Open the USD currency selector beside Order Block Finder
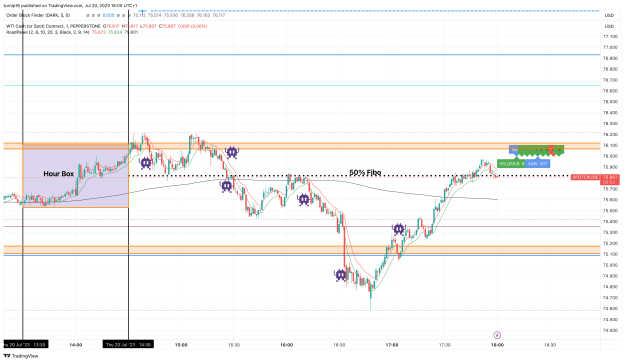625x362 pixels. point(609,15)
